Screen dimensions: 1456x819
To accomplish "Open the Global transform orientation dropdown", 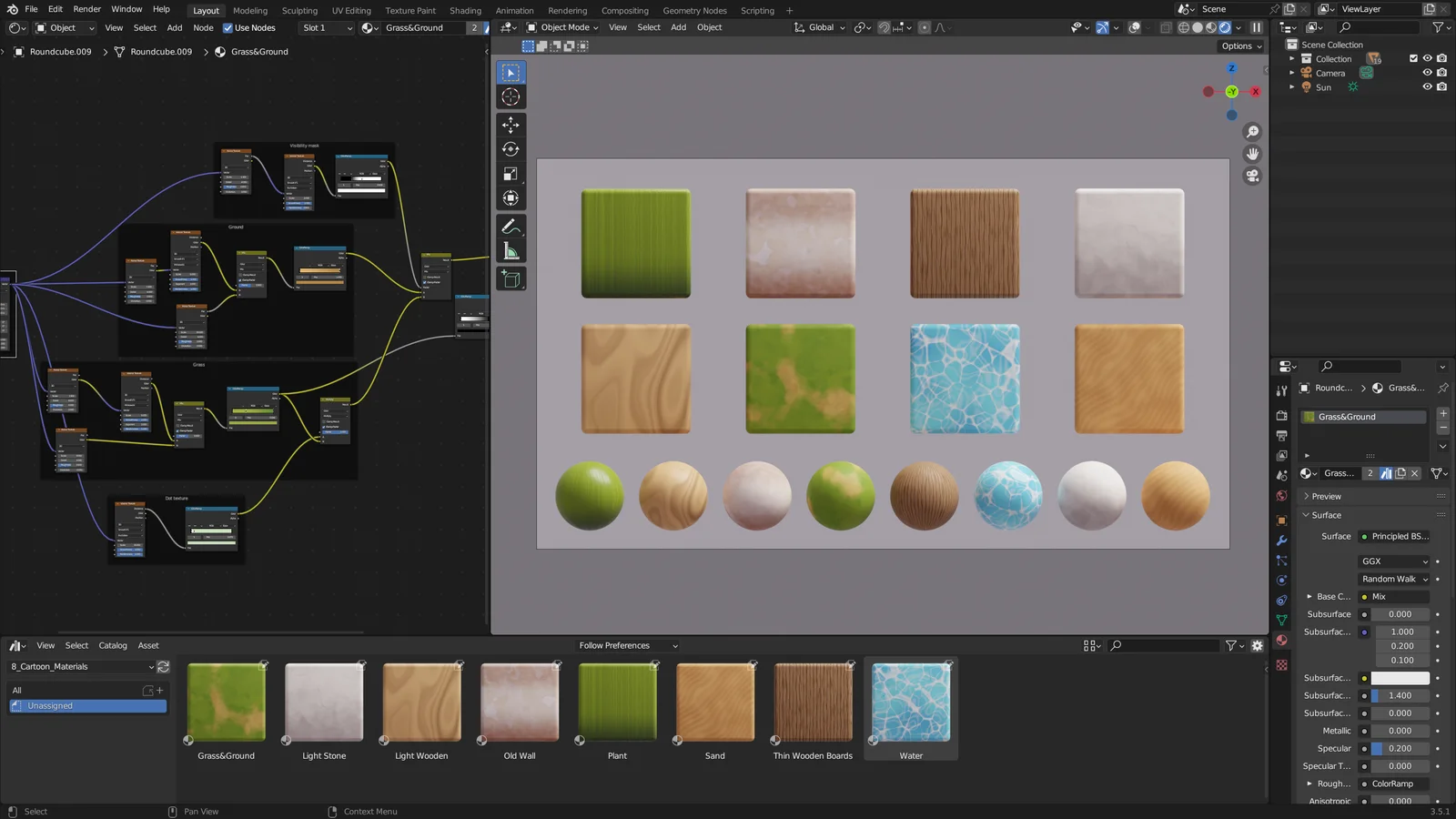I will click(x=817, y=27).
